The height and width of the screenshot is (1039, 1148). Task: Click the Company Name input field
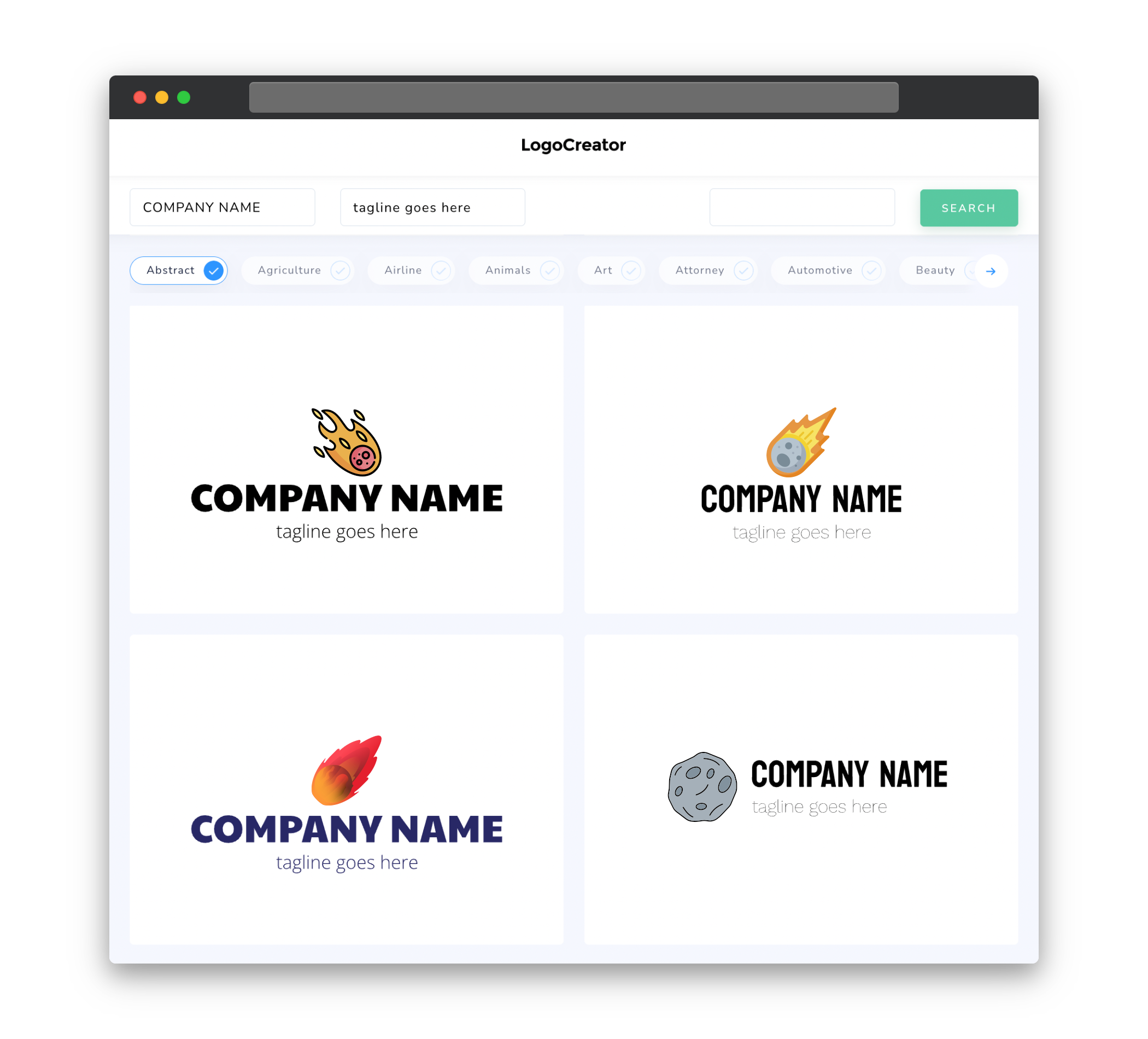click(223, 207)
